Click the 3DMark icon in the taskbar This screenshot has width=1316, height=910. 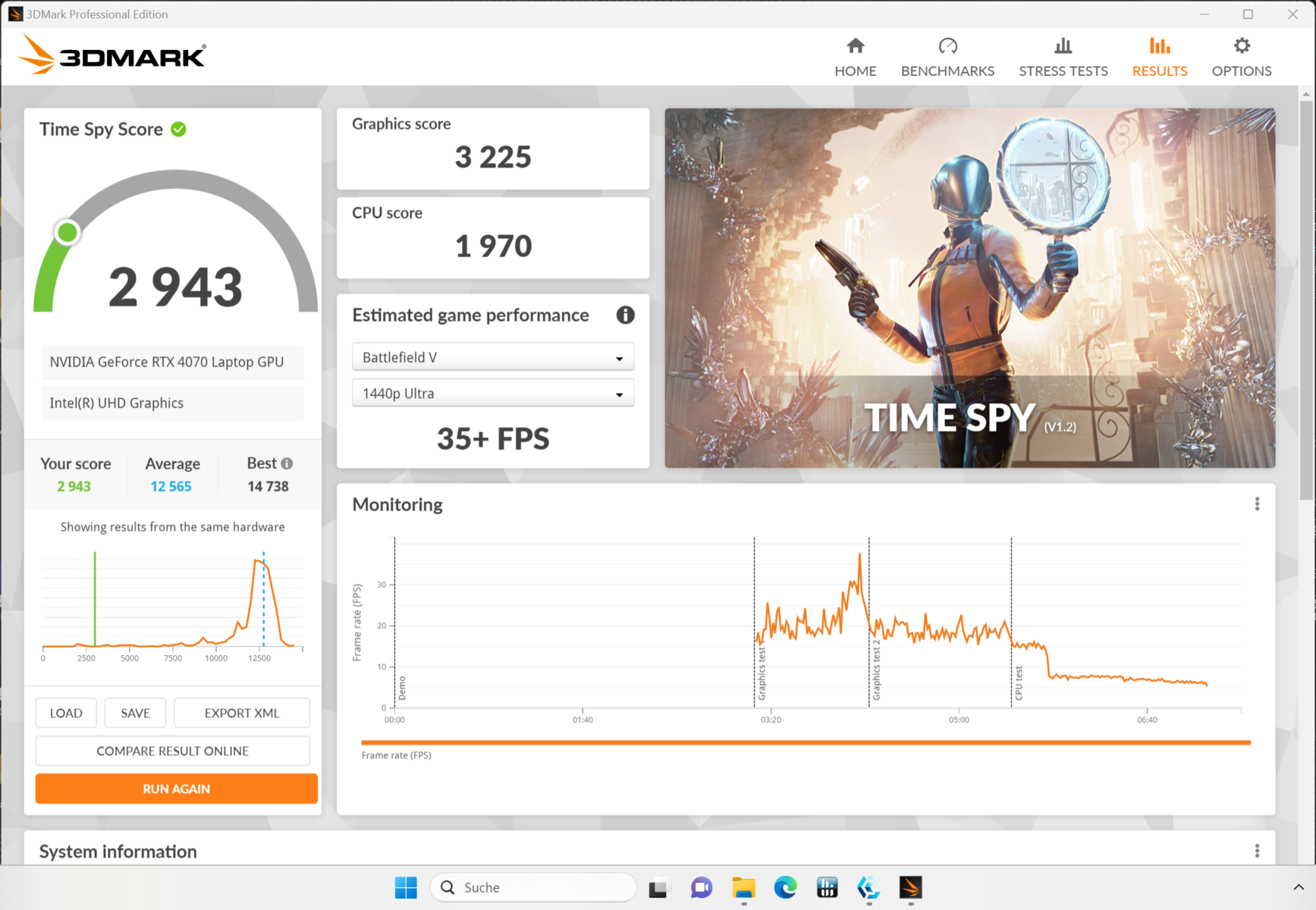[910, 887]
